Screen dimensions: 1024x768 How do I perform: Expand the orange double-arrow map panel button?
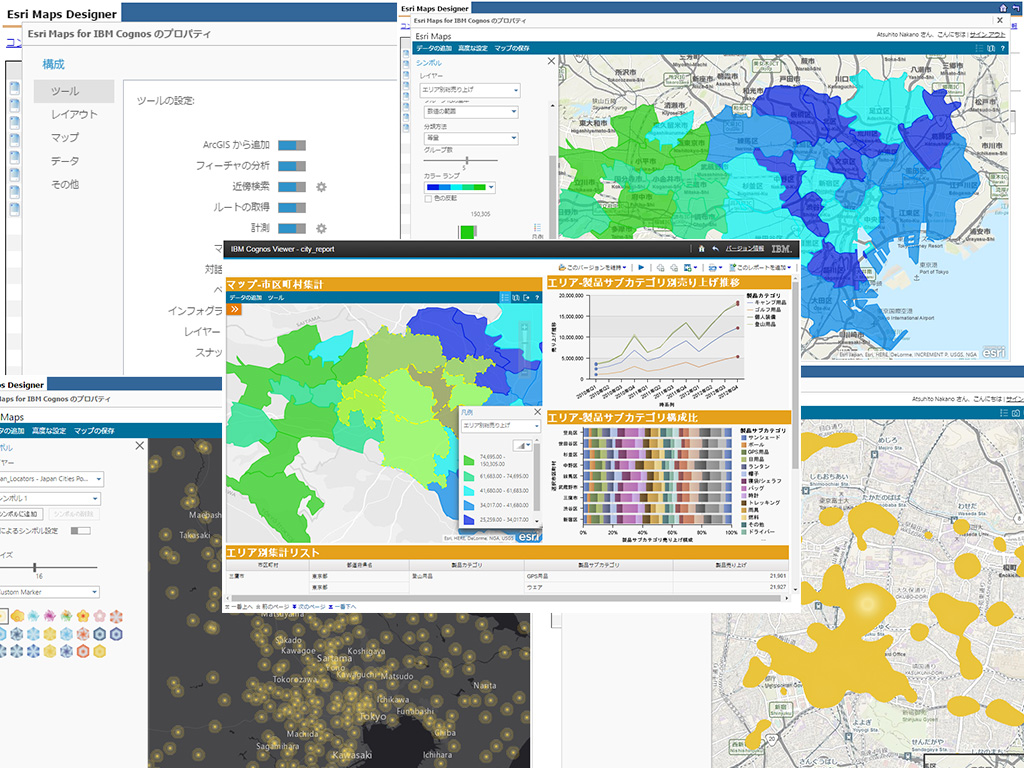[x=235, y=310]
